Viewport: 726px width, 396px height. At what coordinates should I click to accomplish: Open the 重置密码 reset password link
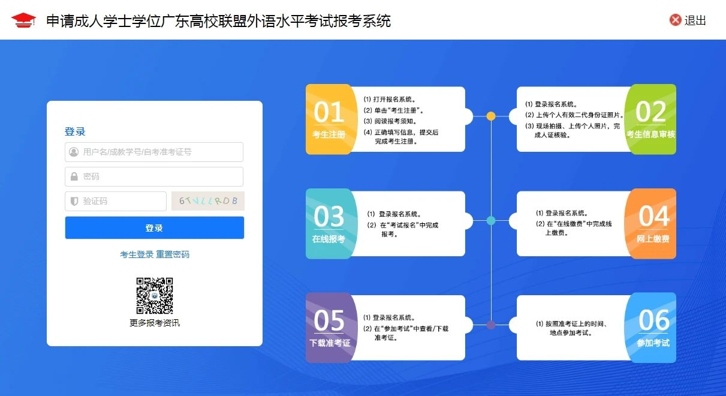(x=173, y=254)
